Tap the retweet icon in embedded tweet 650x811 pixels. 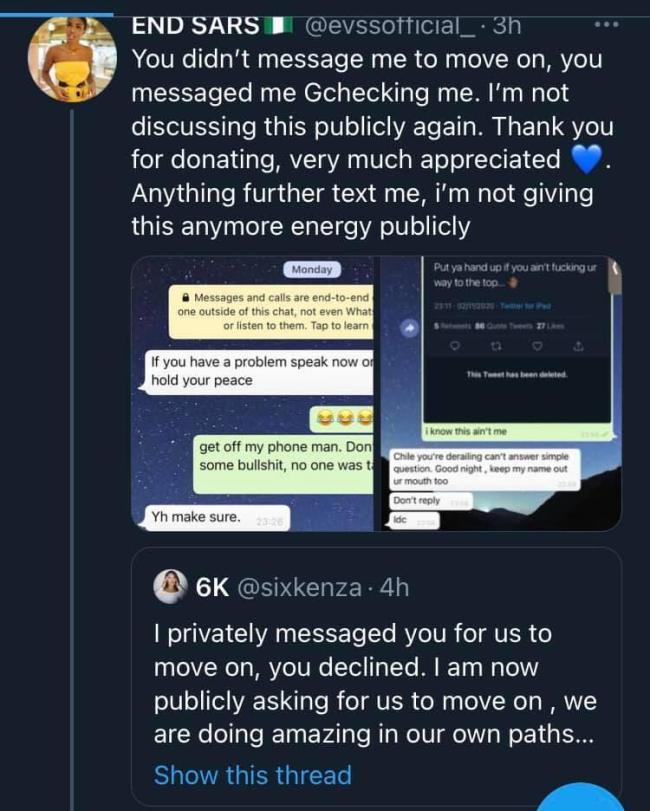[495, 347]
